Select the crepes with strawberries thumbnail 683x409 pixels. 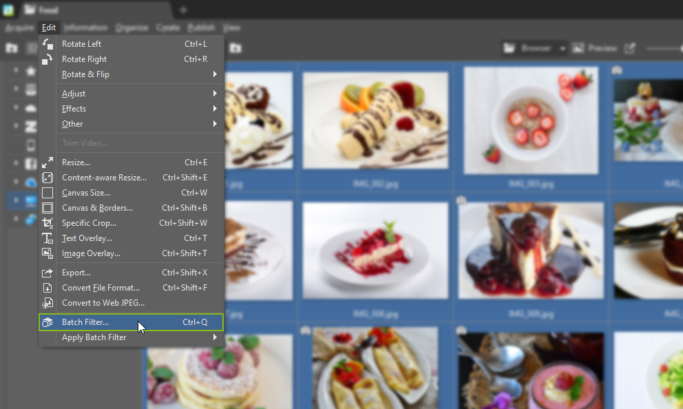[x=375, y=368]
